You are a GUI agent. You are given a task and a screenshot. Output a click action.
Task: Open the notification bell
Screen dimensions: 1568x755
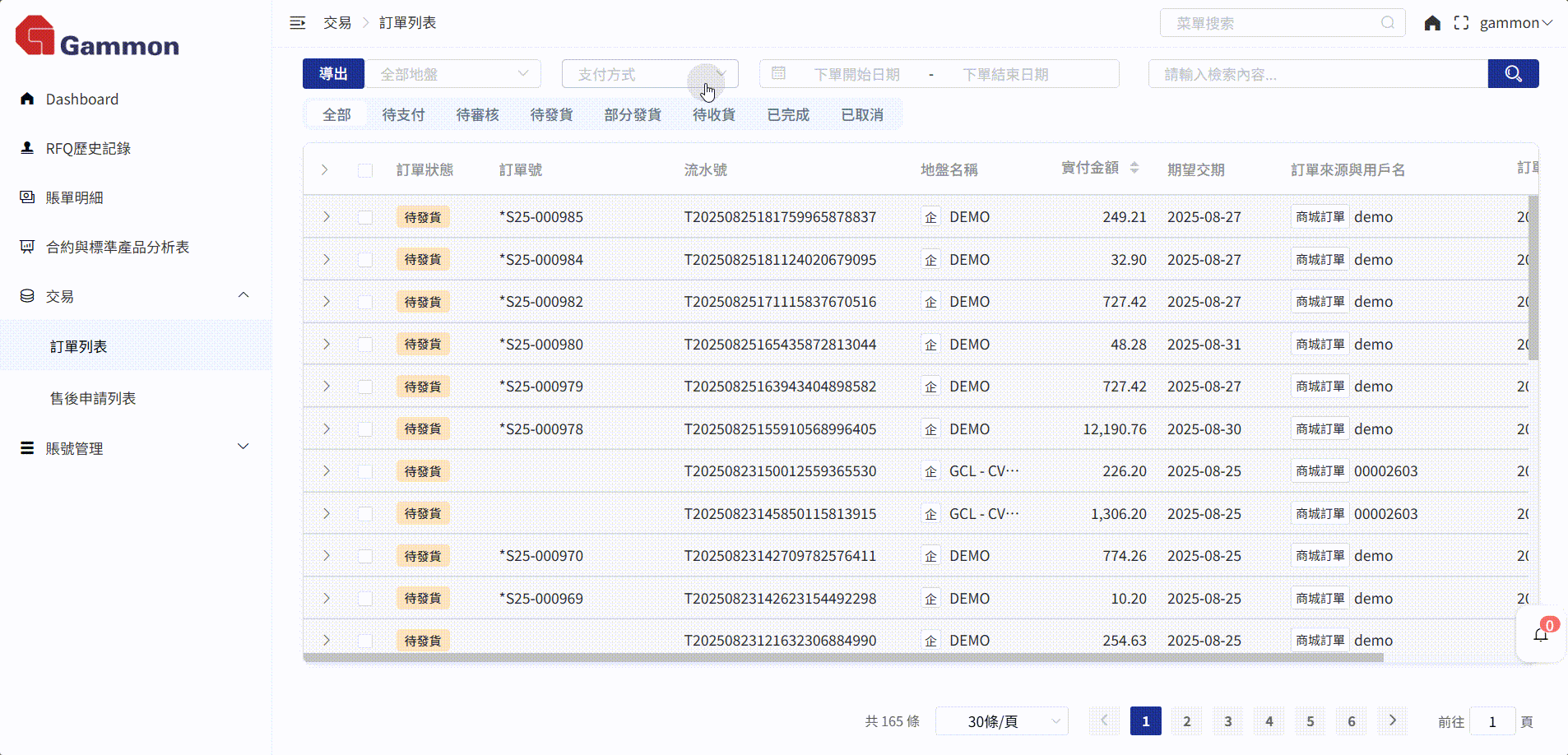pyautogui.click(x=1540, y=634)
